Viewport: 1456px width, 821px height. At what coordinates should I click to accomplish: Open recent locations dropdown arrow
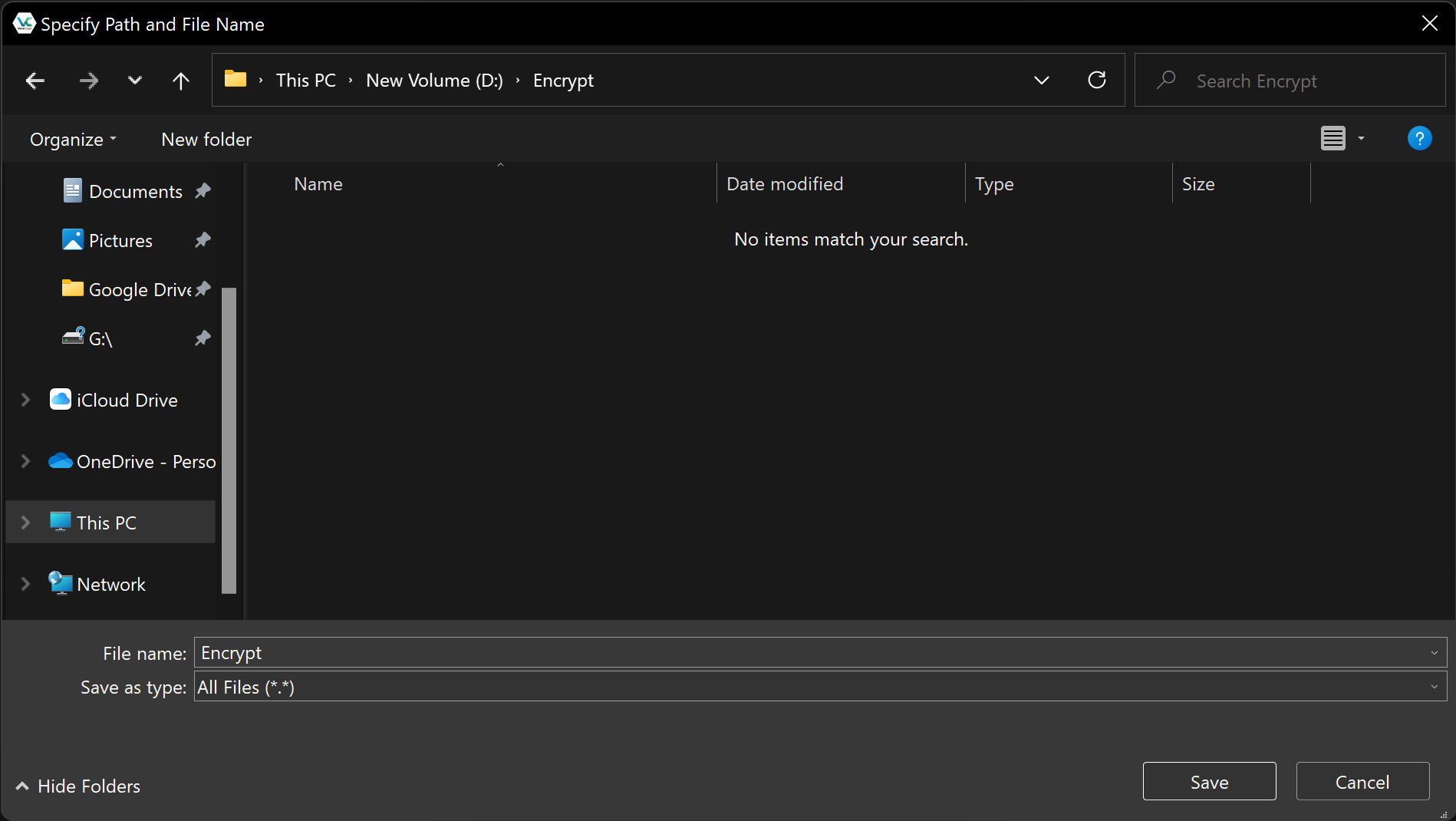135,81
